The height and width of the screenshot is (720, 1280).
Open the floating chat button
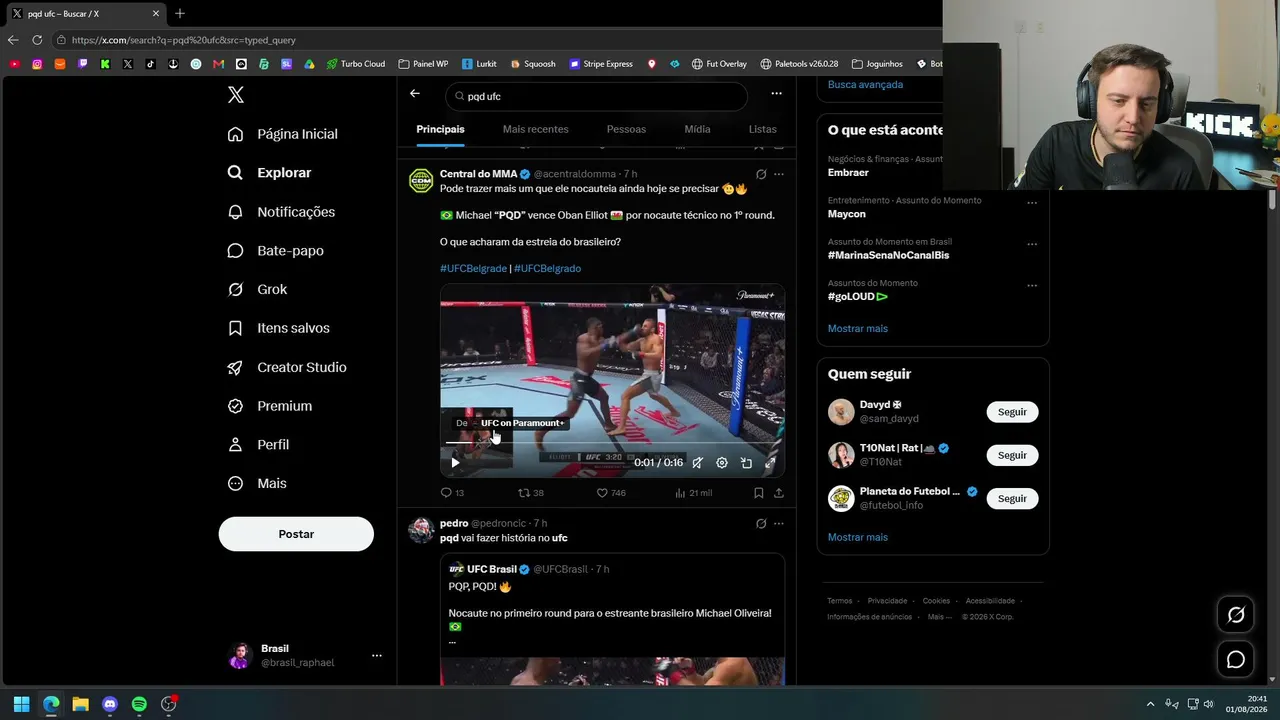pyautogui.click(x=1236, y=659)
